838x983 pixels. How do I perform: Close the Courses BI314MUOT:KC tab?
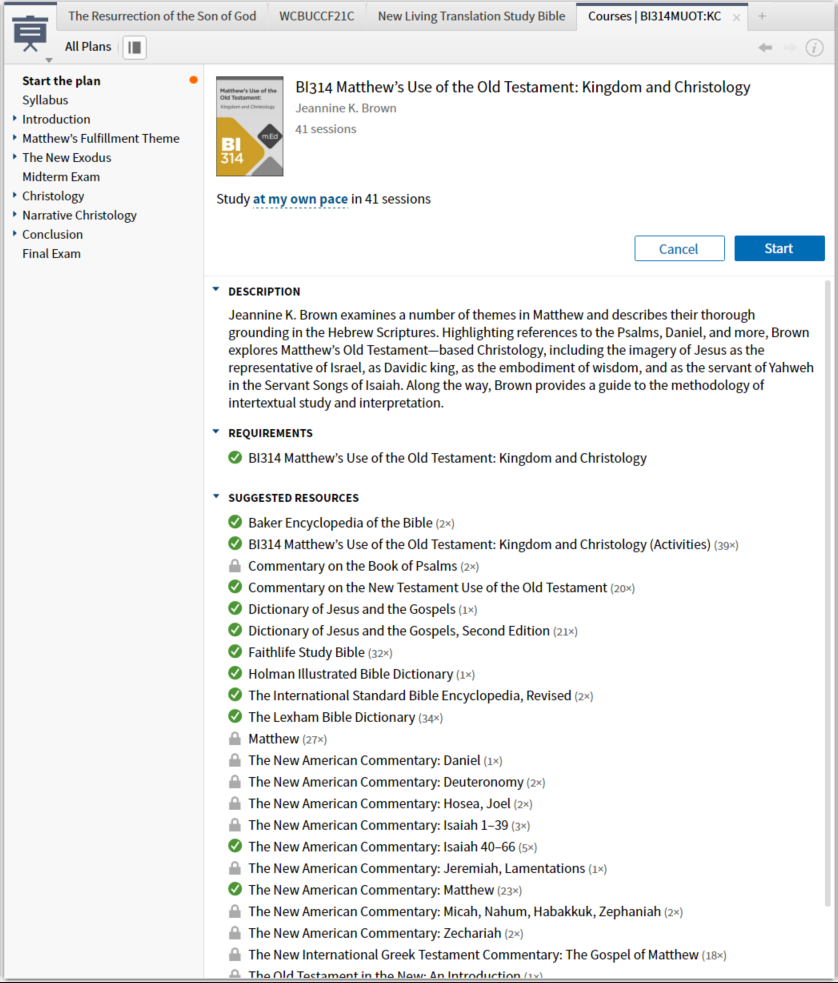(736, 18)
